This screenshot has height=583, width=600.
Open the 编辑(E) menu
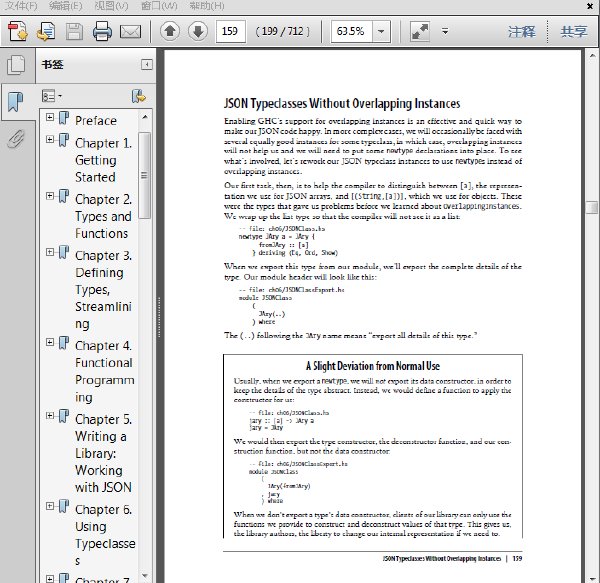[x=66, y=6]
